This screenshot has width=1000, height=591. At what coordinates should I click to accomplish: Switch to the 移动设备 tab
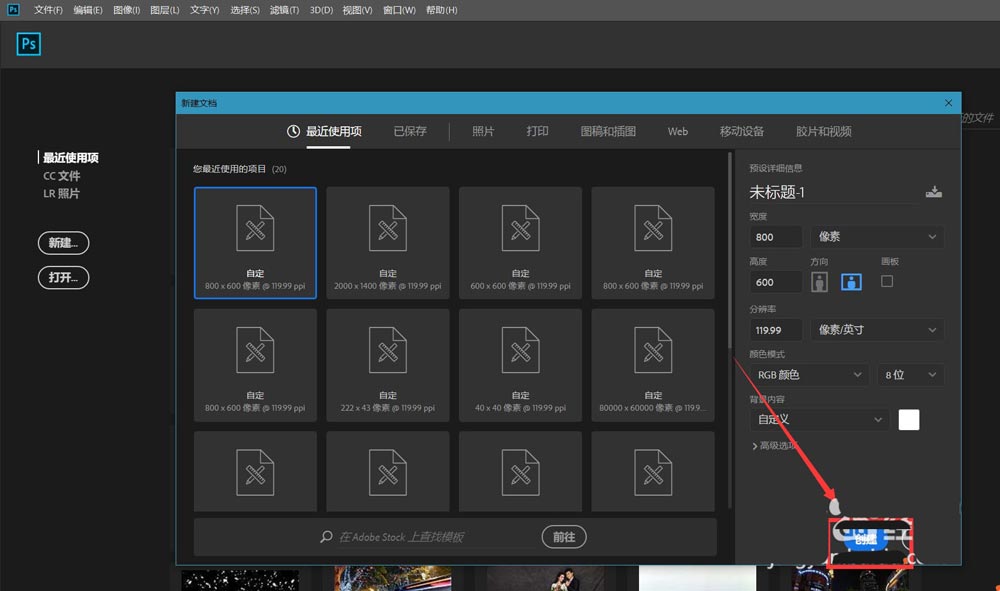(742, 131)
